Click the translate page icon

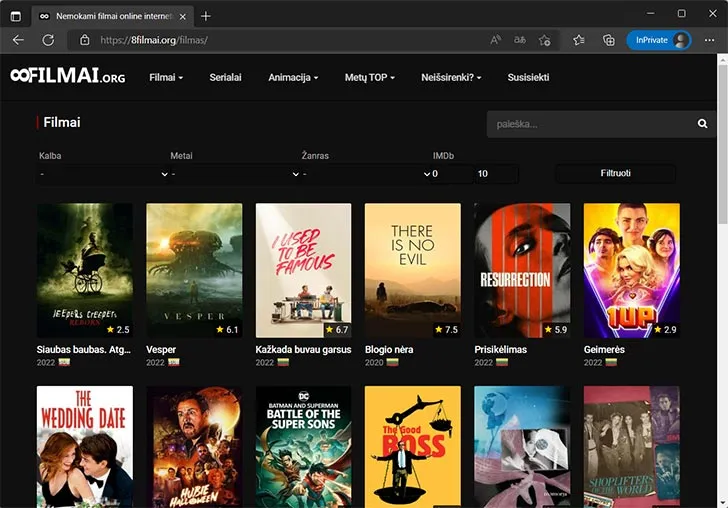(520, 40)
